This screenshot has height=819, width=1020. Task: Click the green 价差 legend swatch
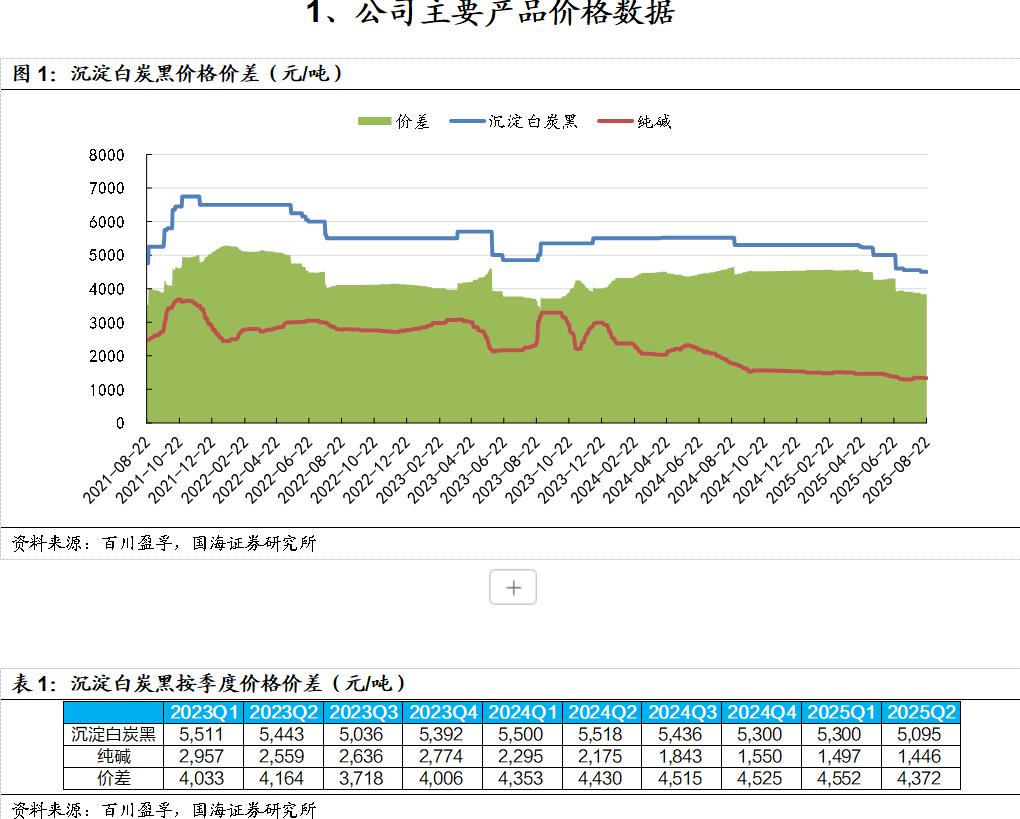coord(374,122)
